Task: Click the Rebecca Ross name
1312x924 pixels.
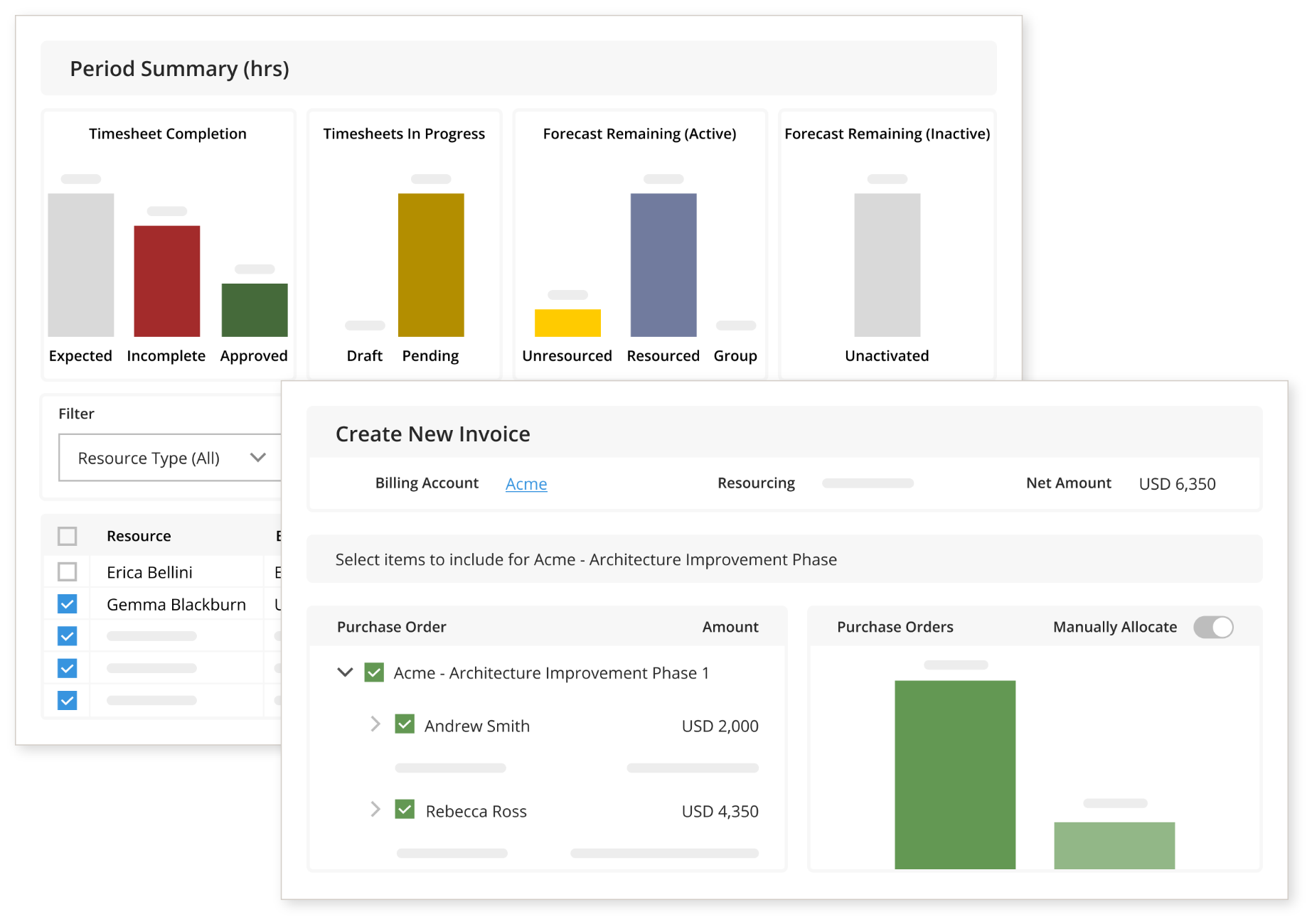Action: 476,811
